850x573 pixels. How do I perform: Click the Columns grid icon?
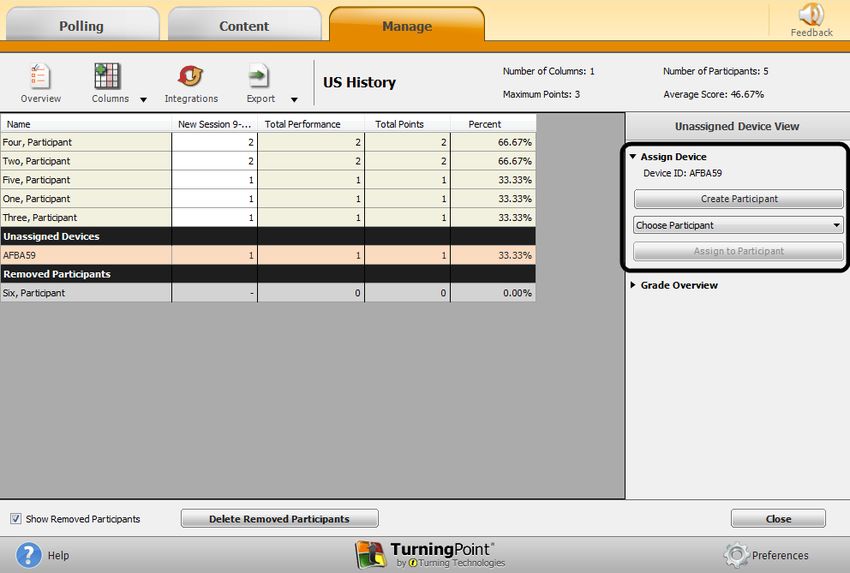click(x=107, y=76)
